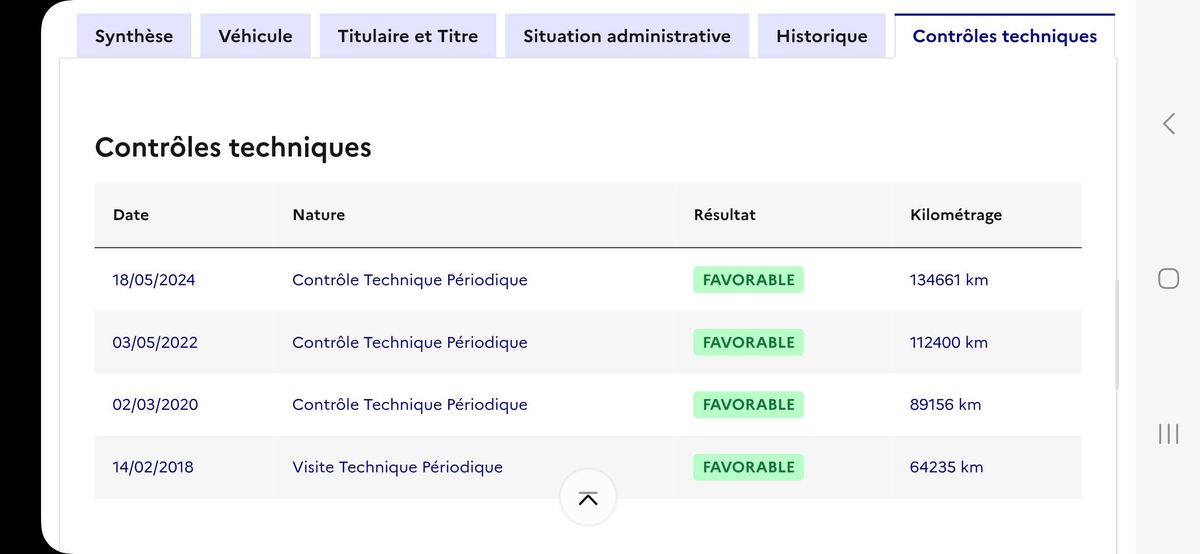Select the Titulaire et Titre tab
1200x554 pixels.
(x=408, y=36)
